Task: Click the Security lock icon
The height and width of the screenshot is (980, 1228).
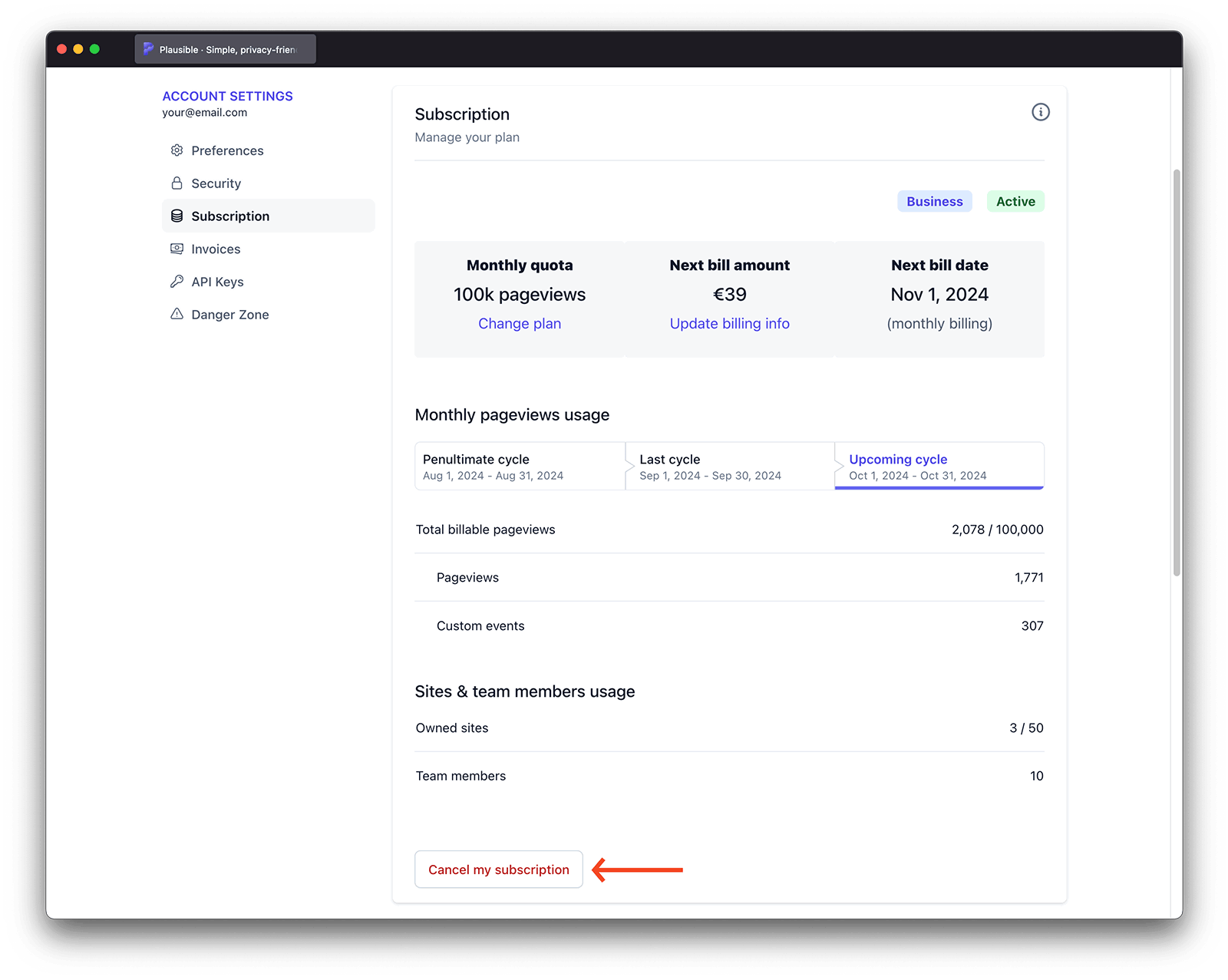Action: pos(177,183)
